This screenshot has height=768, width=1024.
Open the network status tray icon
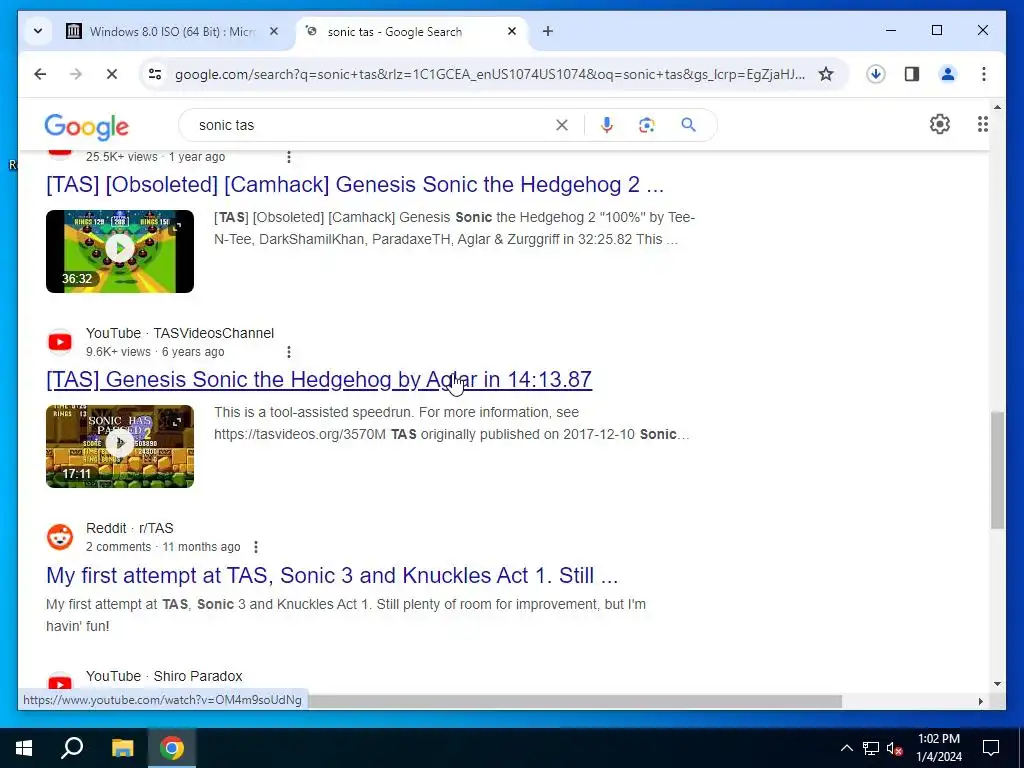pos(871,748)
